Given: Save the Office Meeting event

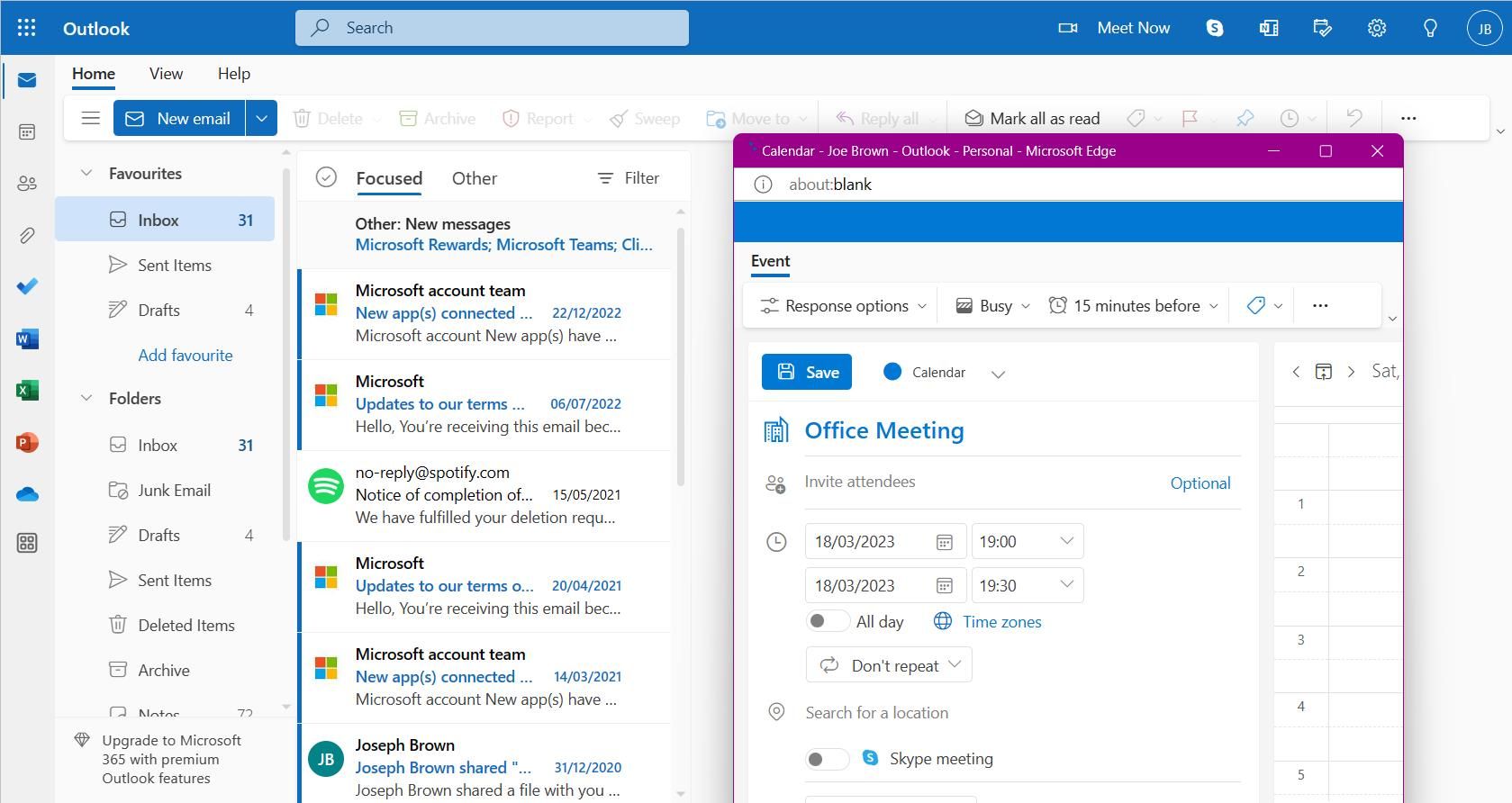Looking at the screenshot, I should (807, 372).
